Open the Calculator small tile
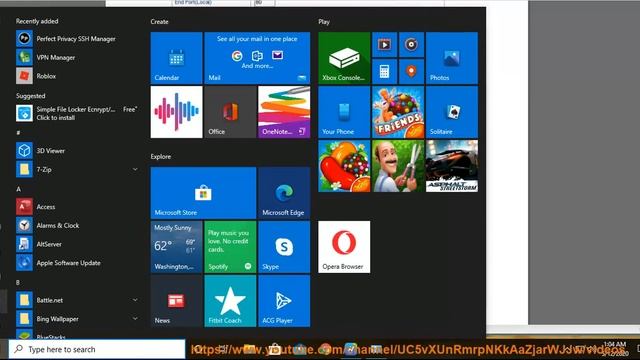This screenshot has height=360, width=640. click(384, 71)
